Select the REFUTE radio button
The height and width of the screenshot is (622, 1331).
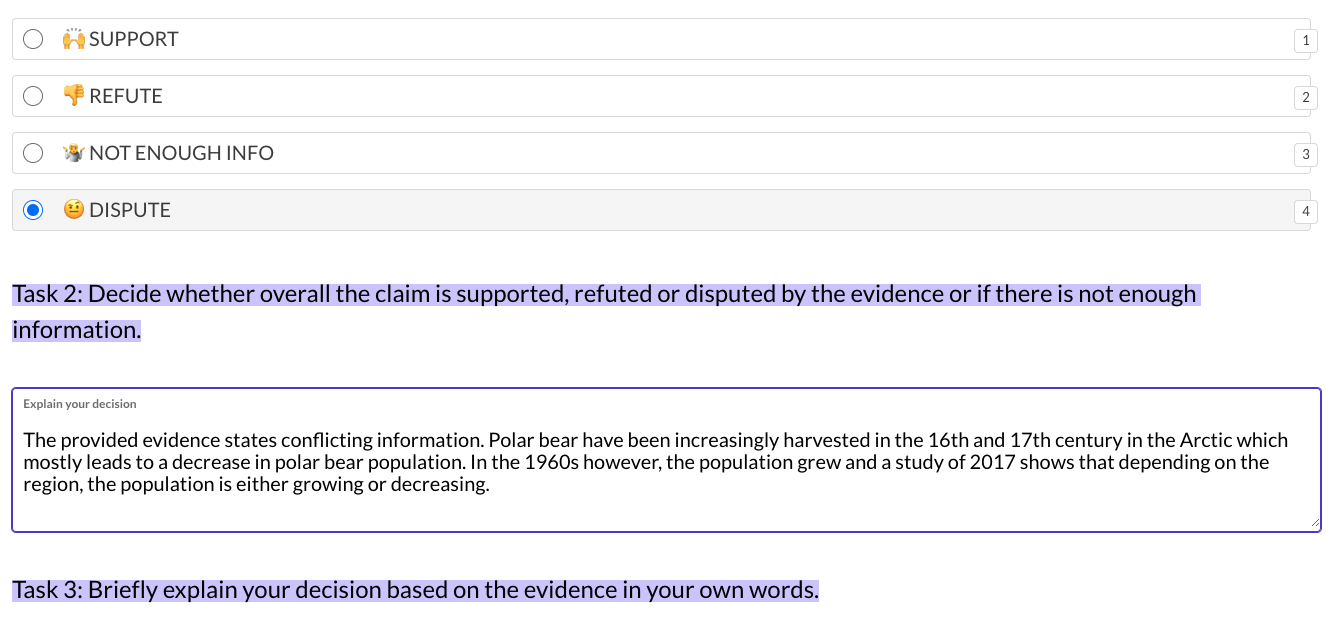pos(33,96)
